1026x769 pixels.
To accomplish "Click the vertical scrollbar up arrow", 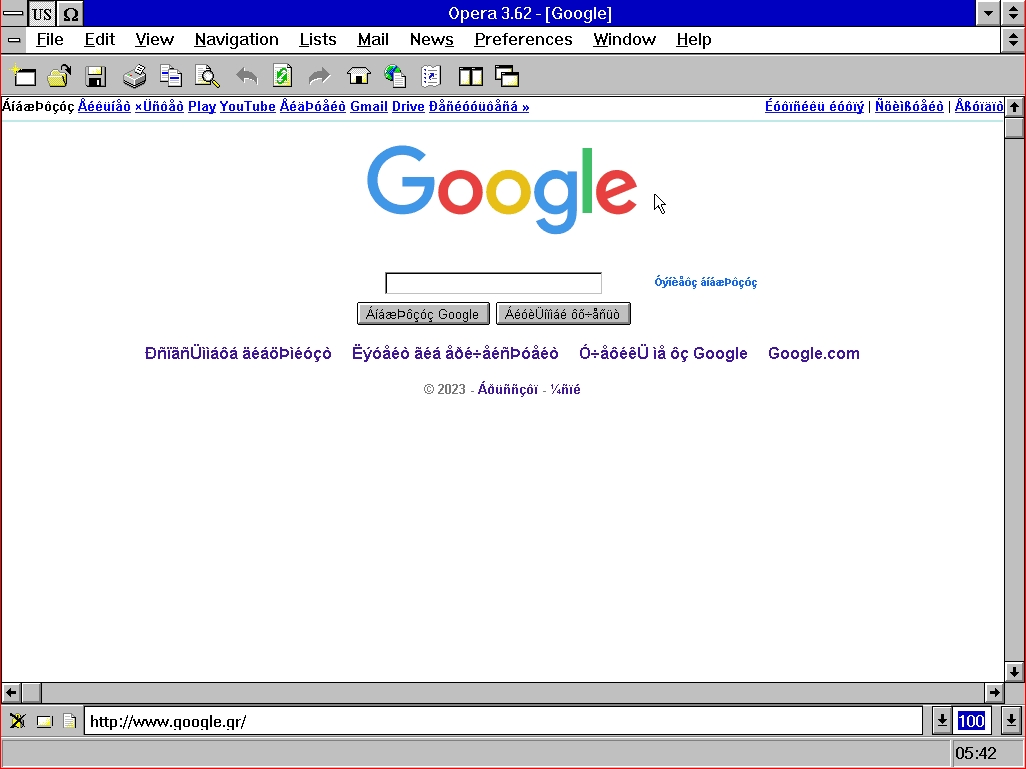I will coord(1014,107).
